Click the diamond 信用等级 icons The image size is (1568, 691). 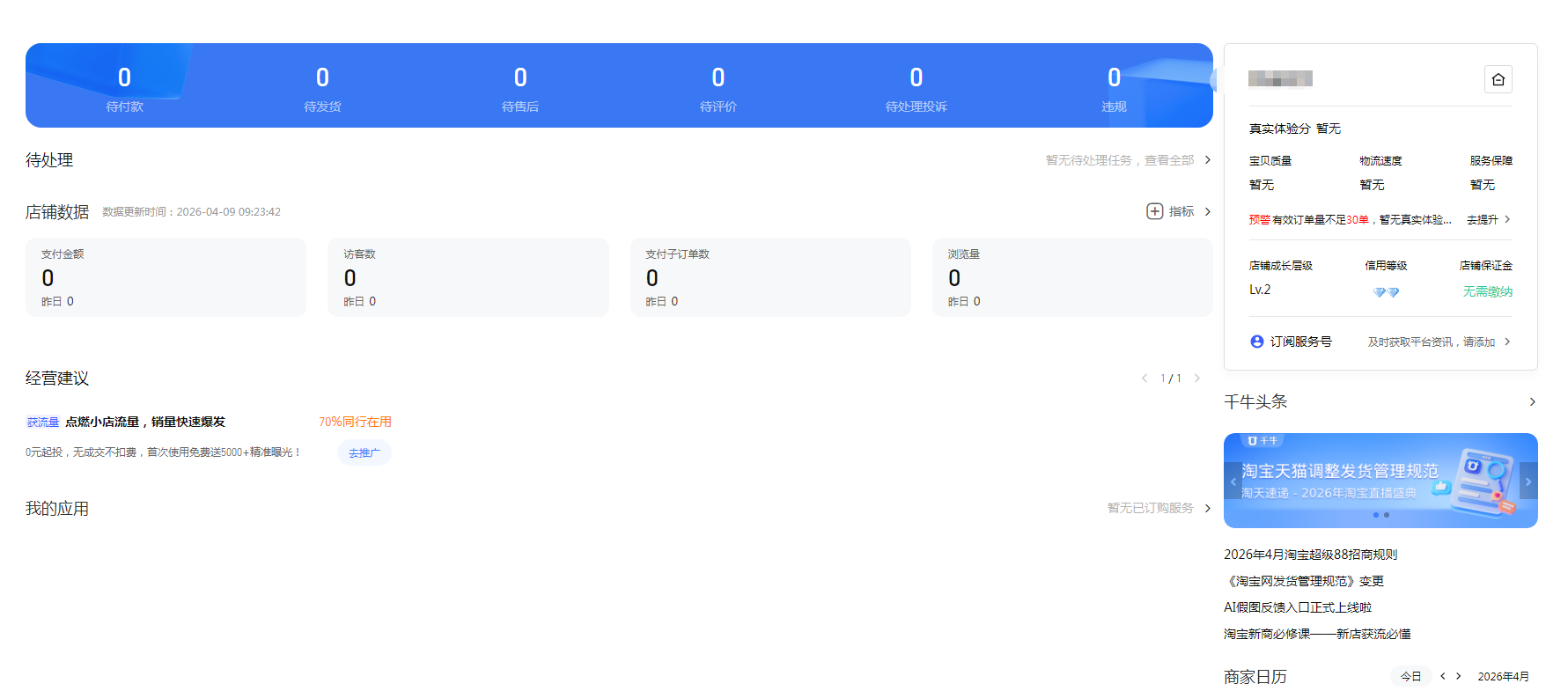tap(1386, 292)
